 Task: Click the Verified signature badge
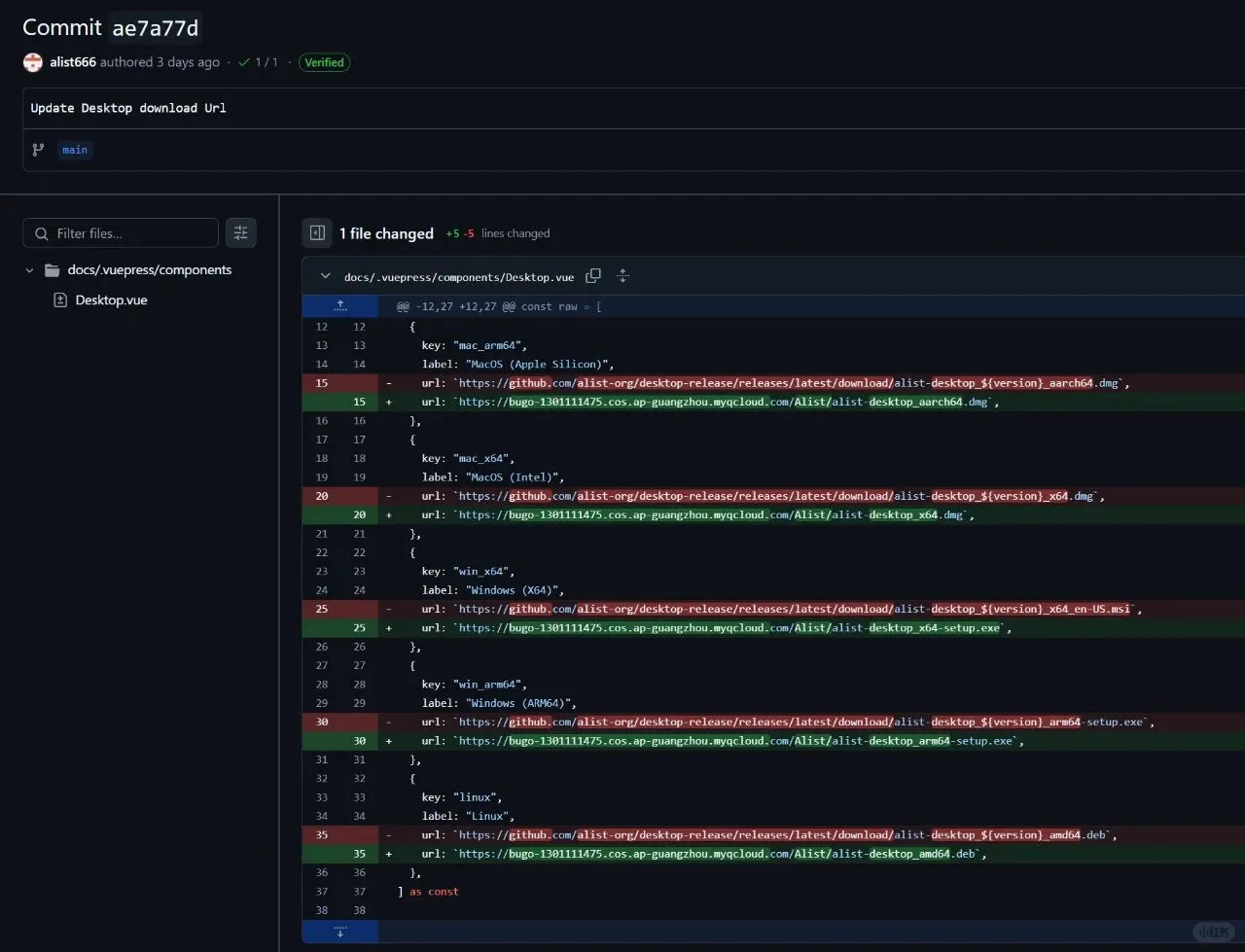pos(324,62)
